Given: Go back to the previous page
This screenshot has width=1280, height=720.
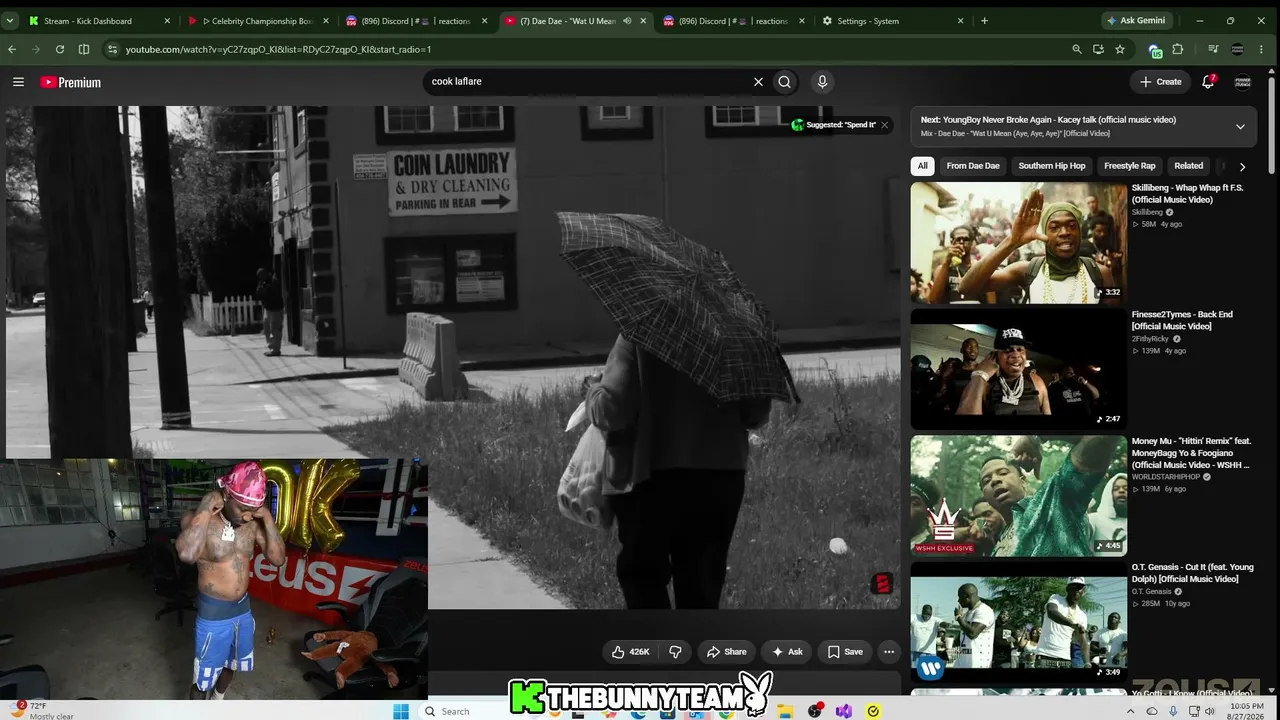Looking at the screenshot, I should (12, 49).
